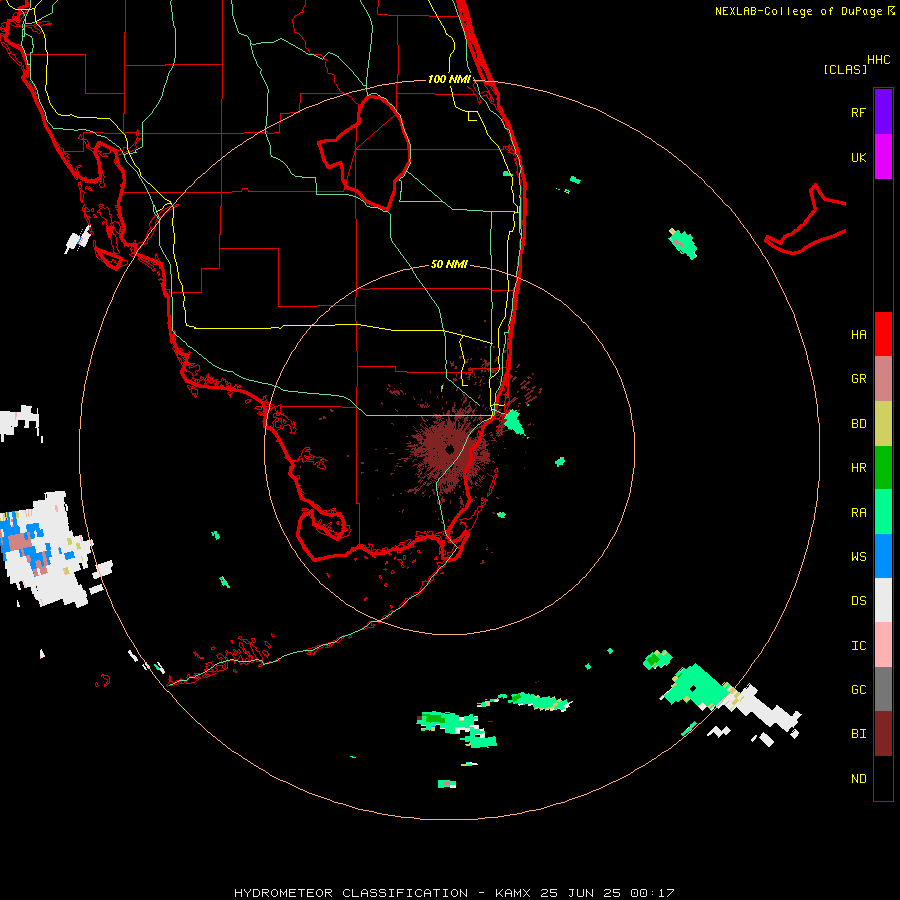Click the RA legend label
Image resolution: width=900 pixels, height=900 pixels.
coord(858,512)
